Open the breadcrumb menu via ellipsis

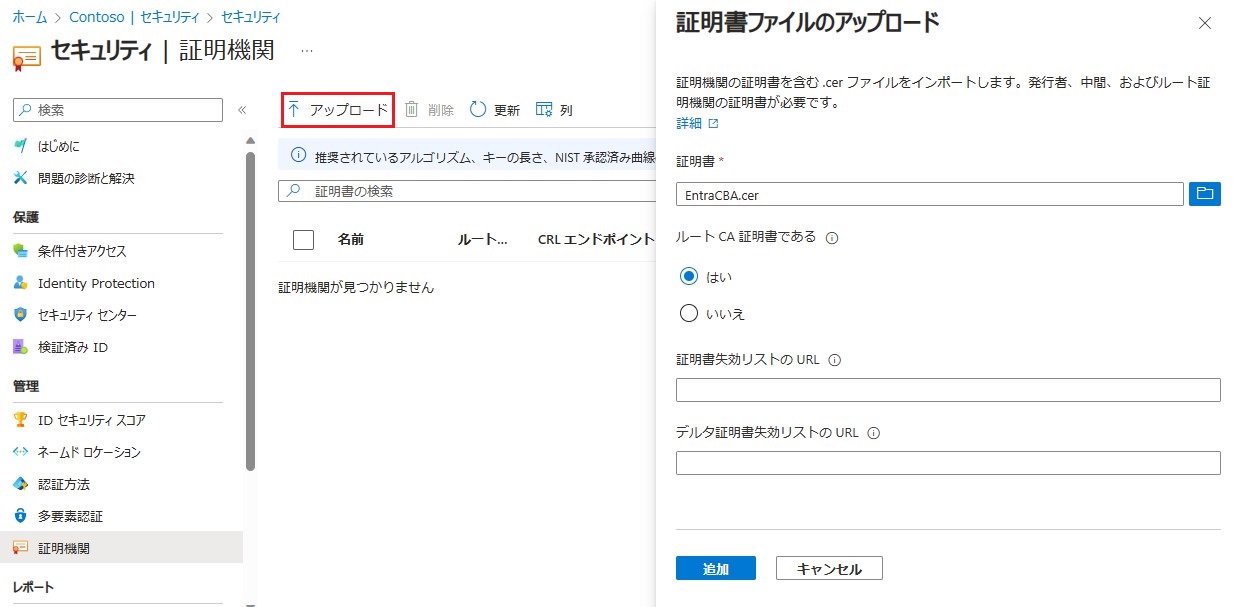point(306,49)
